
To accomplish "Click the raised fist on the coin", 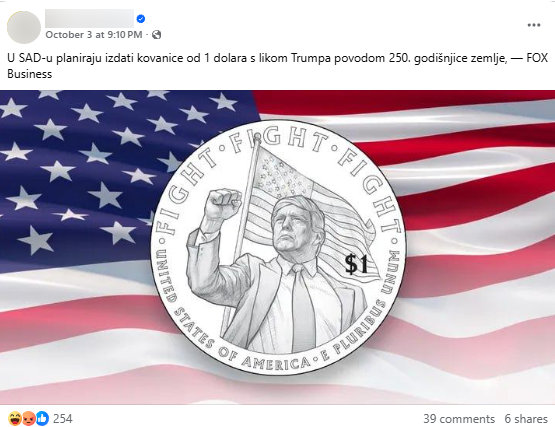I will tap(222, 204).
